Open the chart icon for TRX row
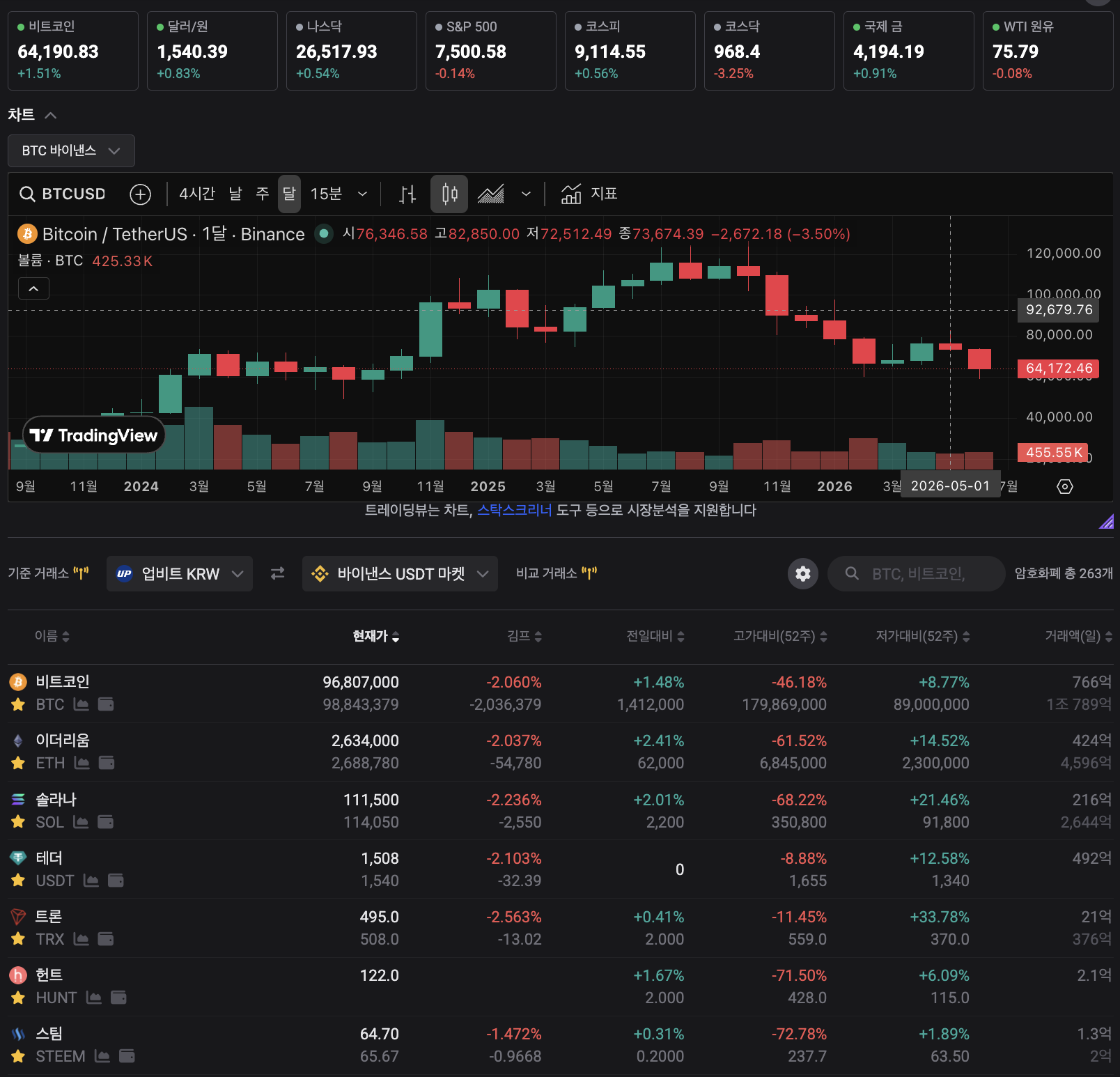This screenshot has height=1077, width=1120. point(81,939)
